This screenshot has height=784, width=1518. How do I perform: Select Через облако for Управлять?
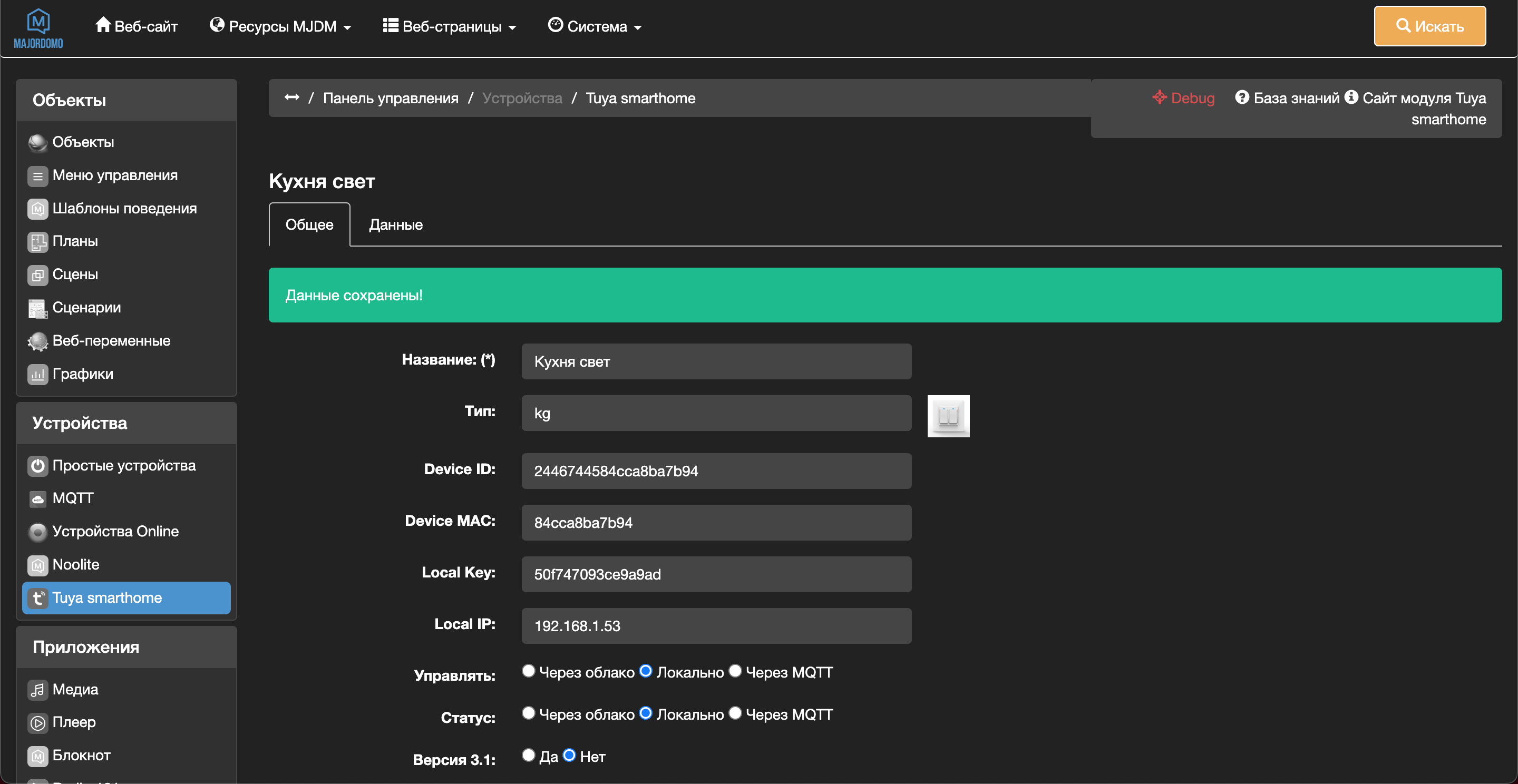tap(529, 671)
